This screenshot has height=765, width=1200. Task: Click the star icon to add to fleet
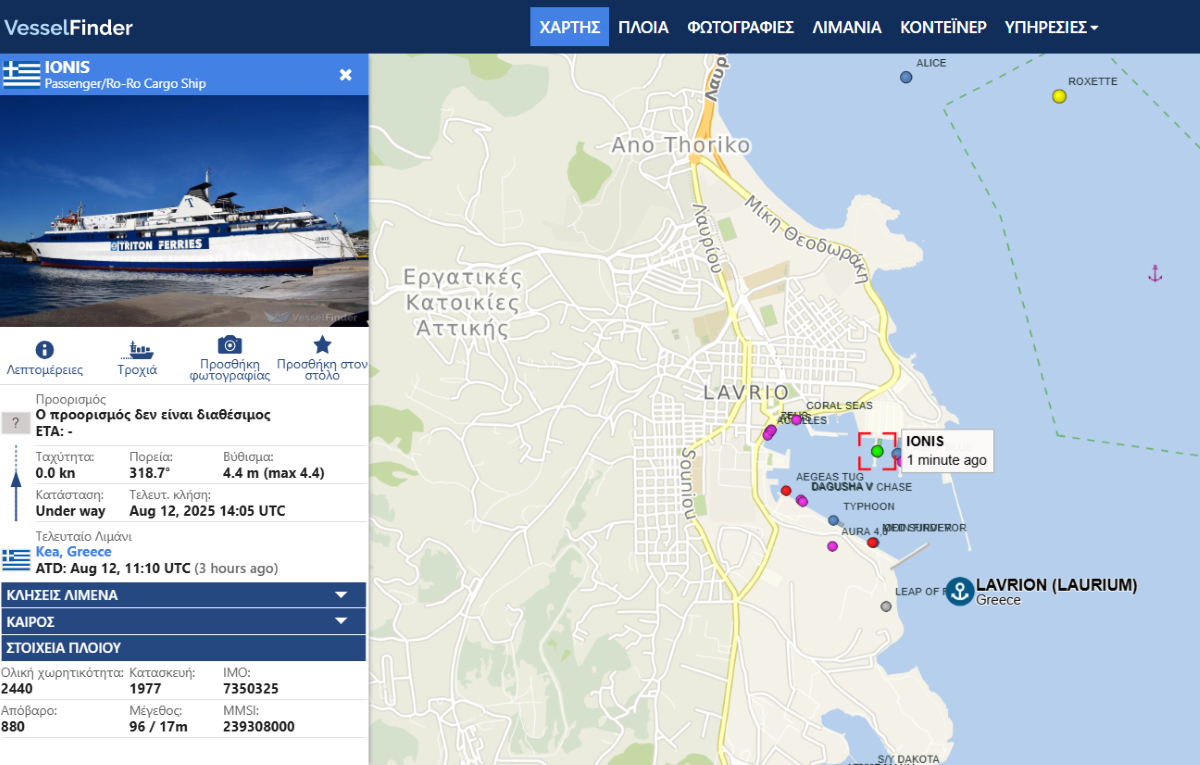[322, 345]
